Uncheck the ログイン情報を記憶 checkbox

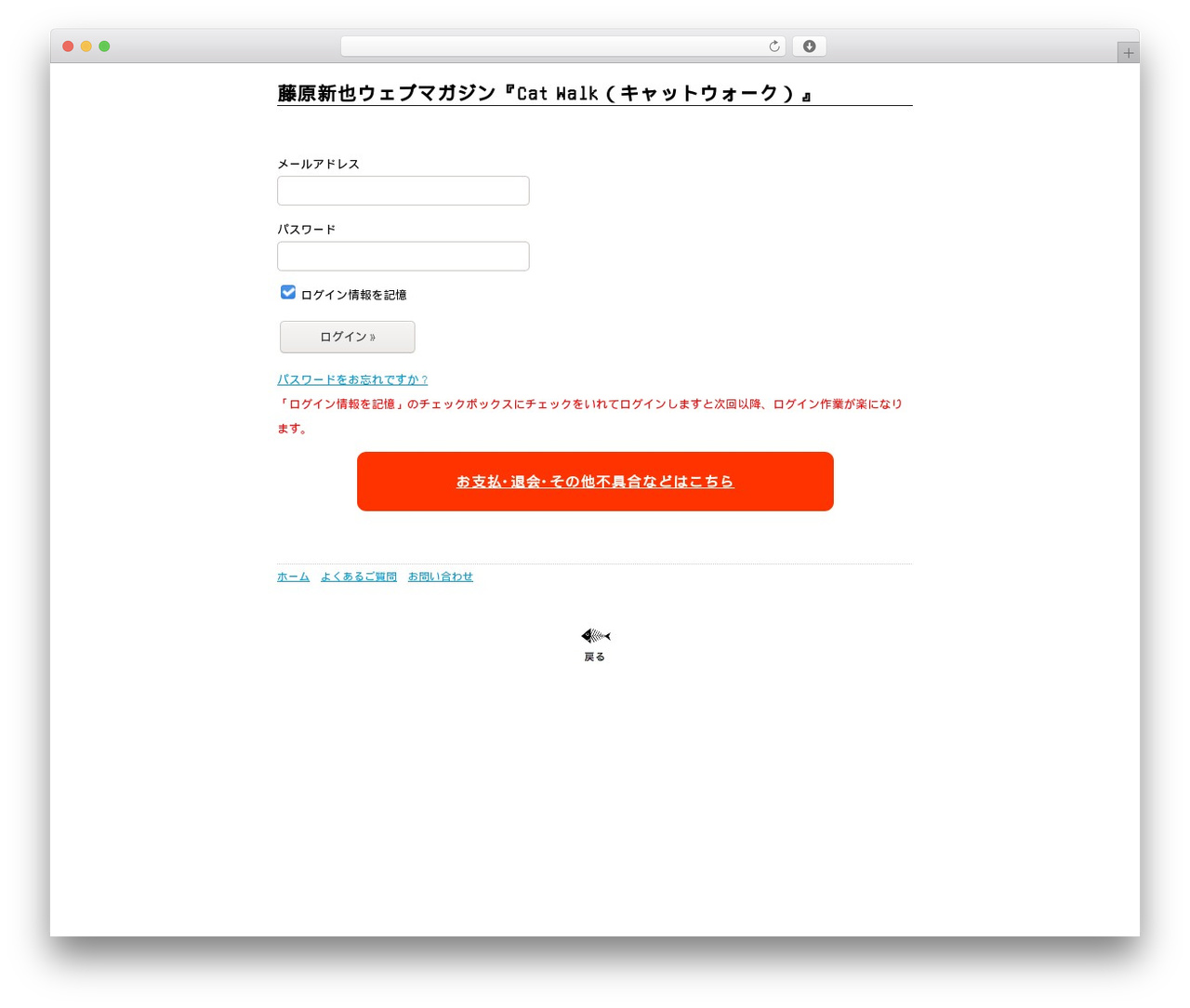(288, 292)
